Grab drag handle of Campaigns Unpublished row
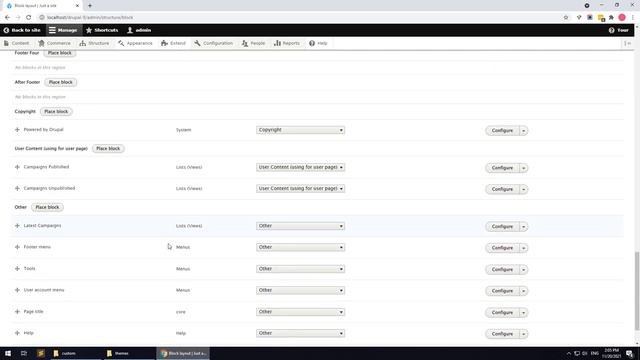 (x=17, y=189)
